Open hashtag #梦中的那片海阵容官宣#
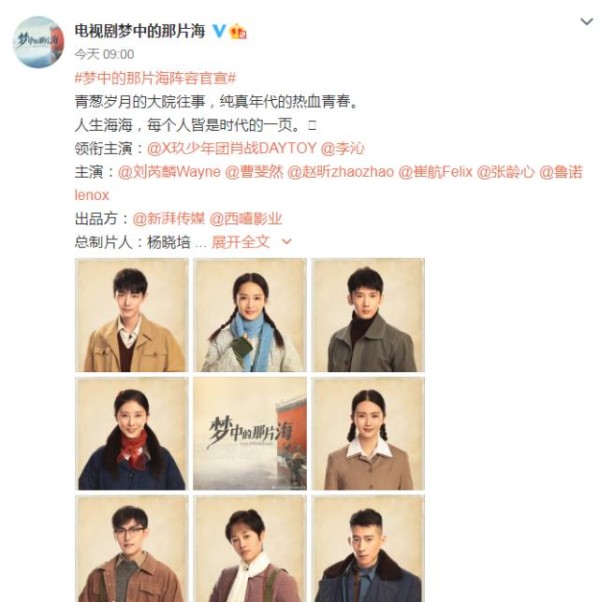The height and width of the screenshot is (602, 600). (x=155, y=78)
